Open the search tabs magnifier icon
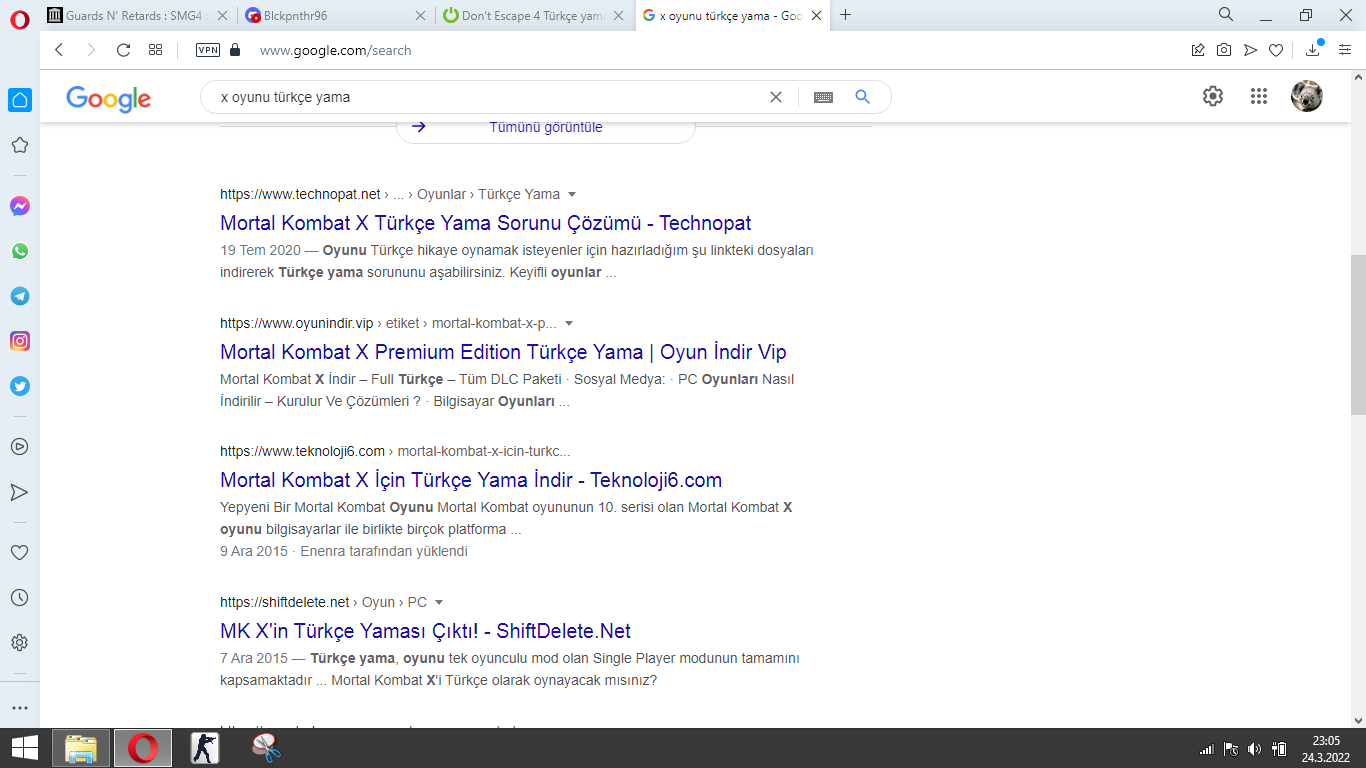Image resolution: width=1366 pixels, height=768 pixels. (x=1226, y=14)
